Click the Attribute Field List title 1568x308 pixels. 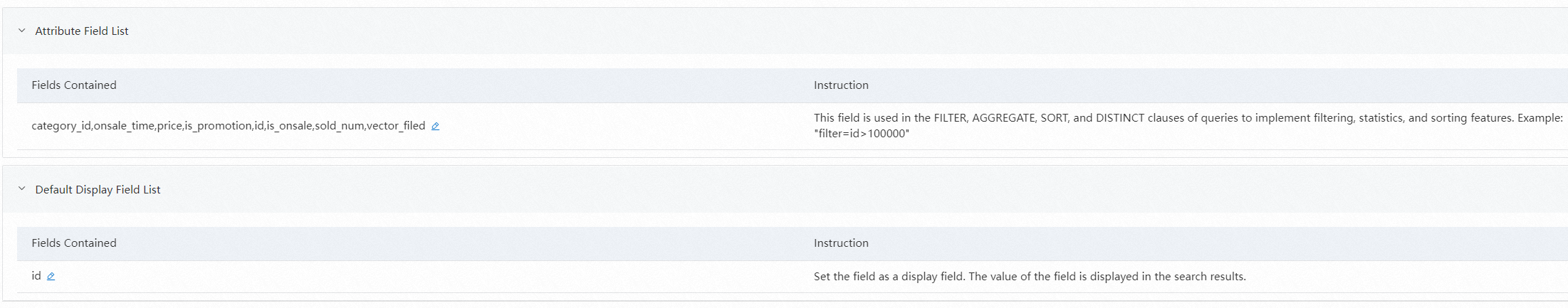click(x=82, y=31)
